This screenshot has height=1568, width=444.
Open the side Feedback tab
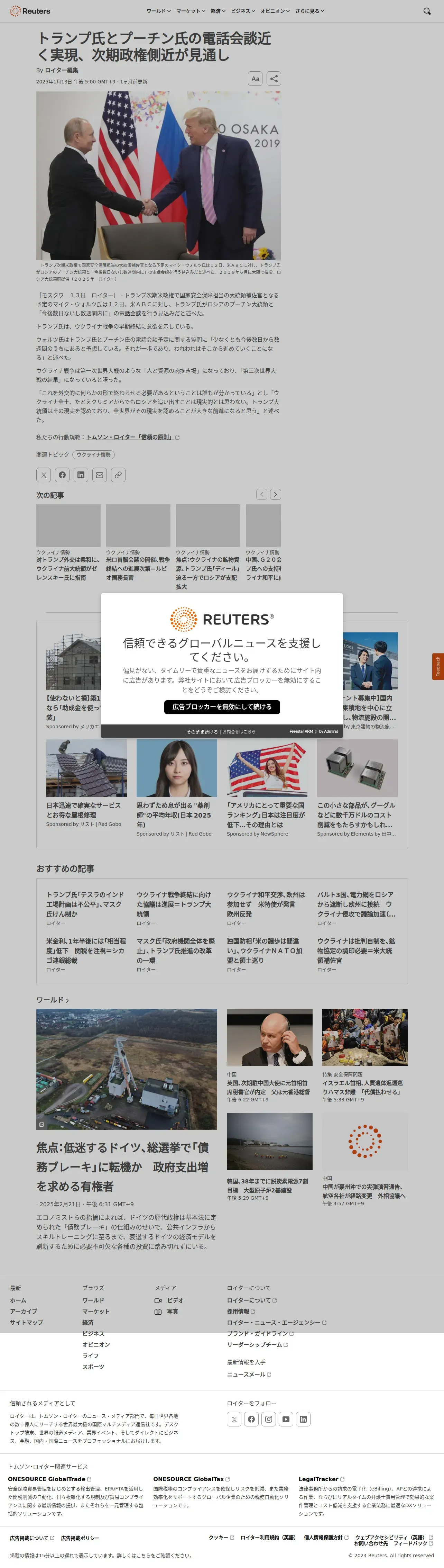point(438,666)
